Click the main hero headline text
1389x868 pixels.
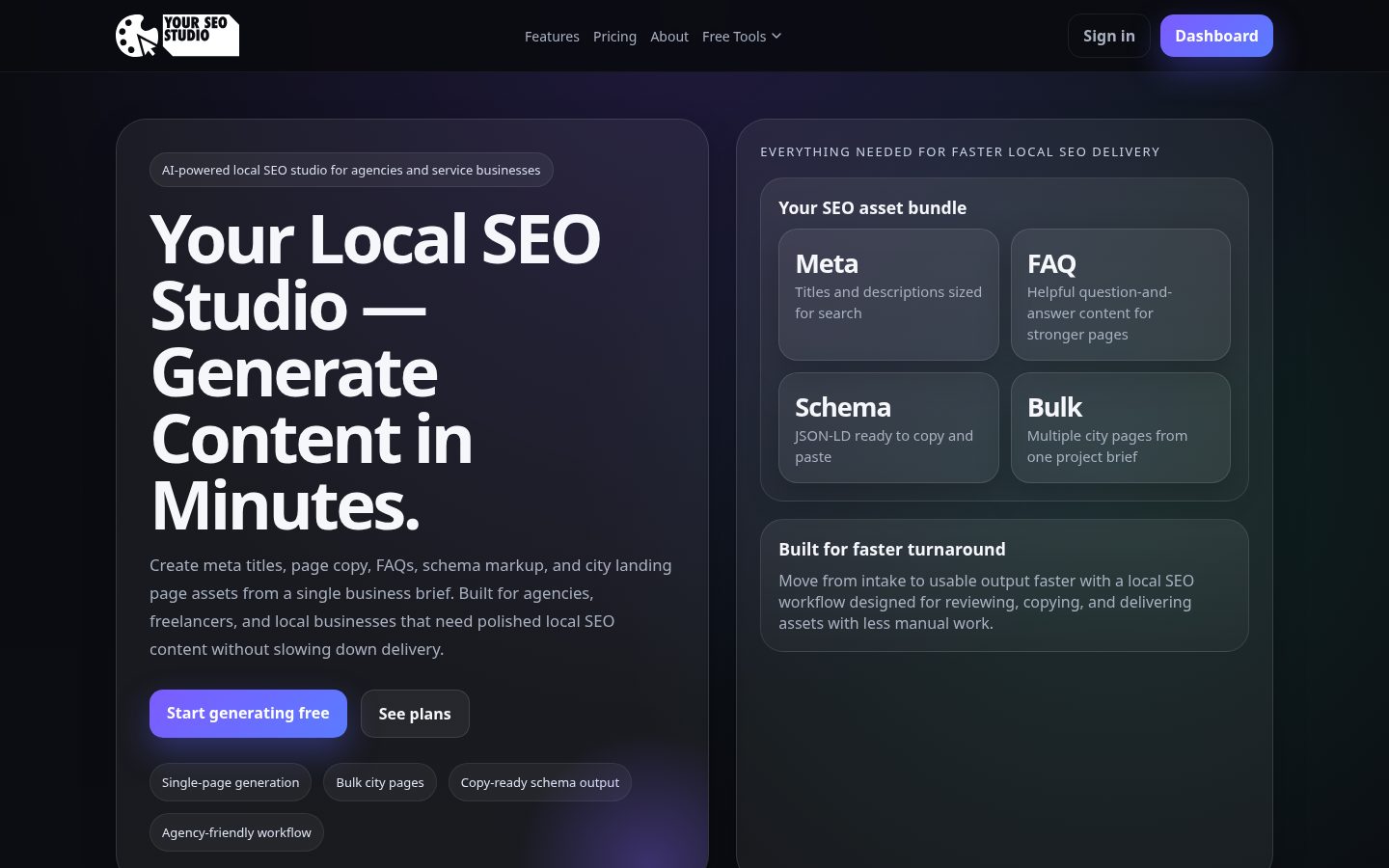coord(376,371)
